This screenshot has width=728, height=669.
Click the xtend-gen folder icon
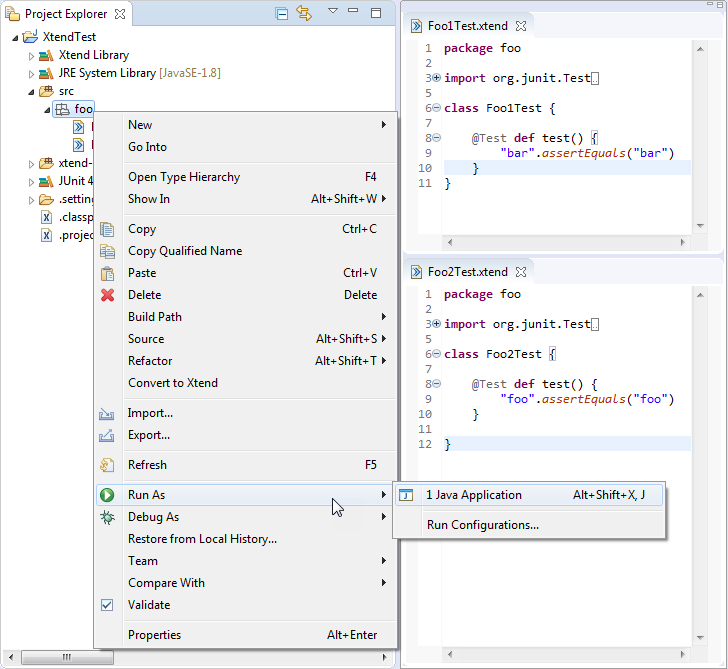coord(46,163)
